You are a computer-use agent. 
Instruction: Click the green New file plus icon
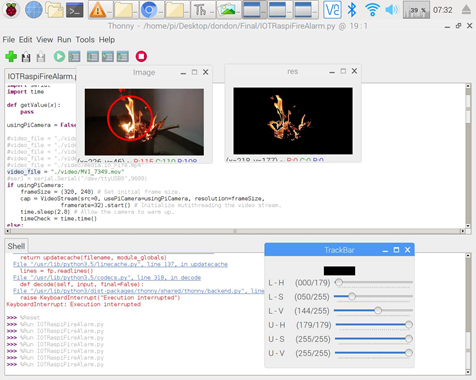click(11, 56)
